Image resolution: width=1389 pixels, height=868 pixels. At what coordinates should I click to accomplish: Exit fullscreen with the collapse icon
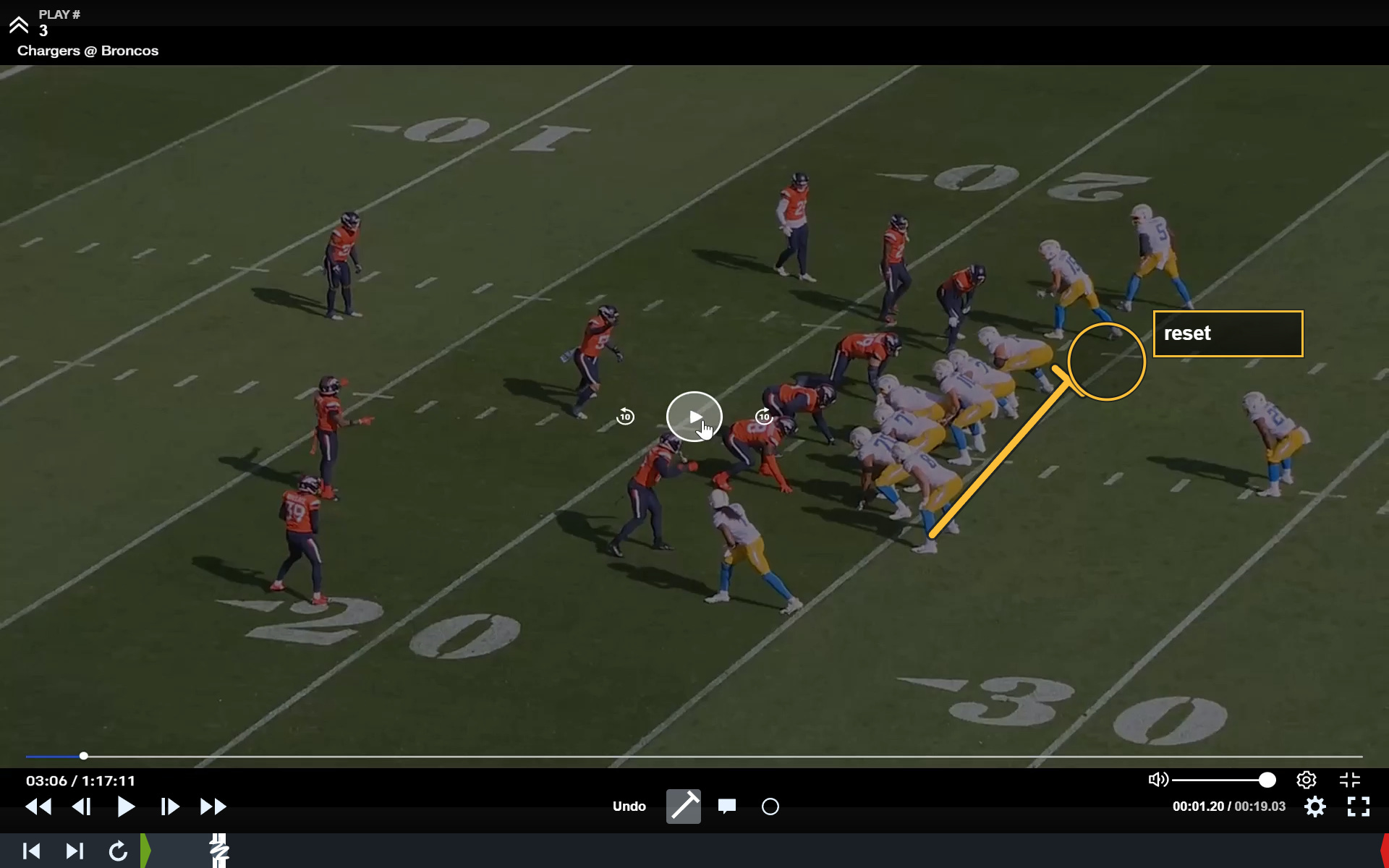tap(1350, 780)
